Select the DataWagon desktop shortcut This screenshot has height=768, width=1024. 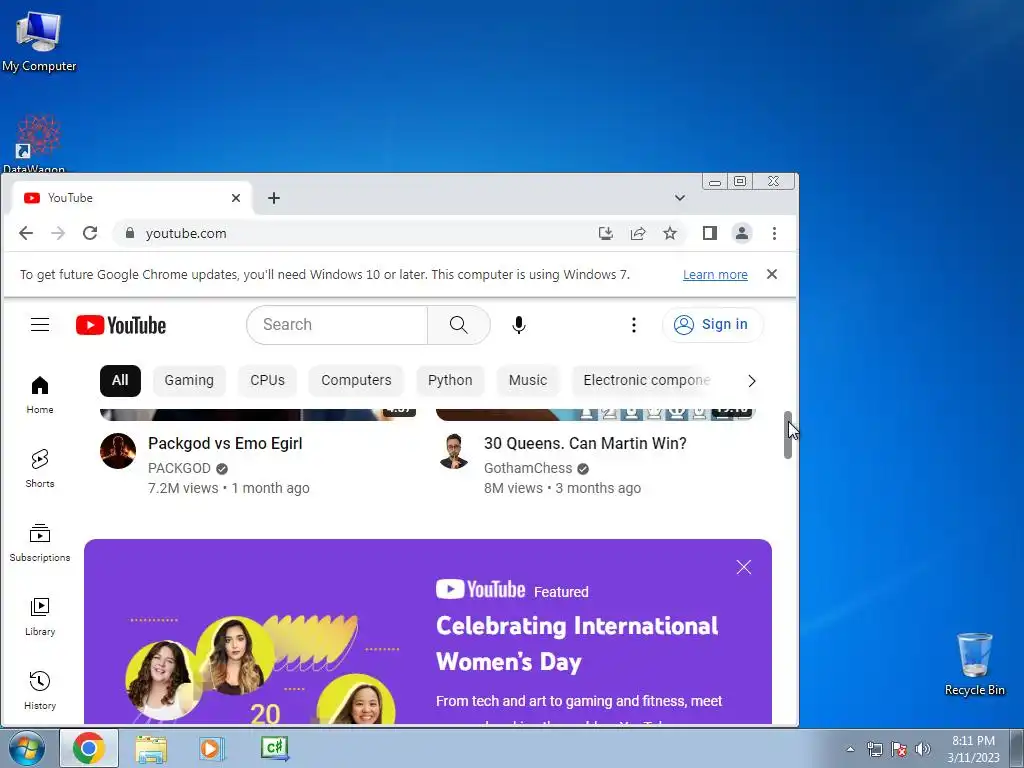click(x=36, y=143)
